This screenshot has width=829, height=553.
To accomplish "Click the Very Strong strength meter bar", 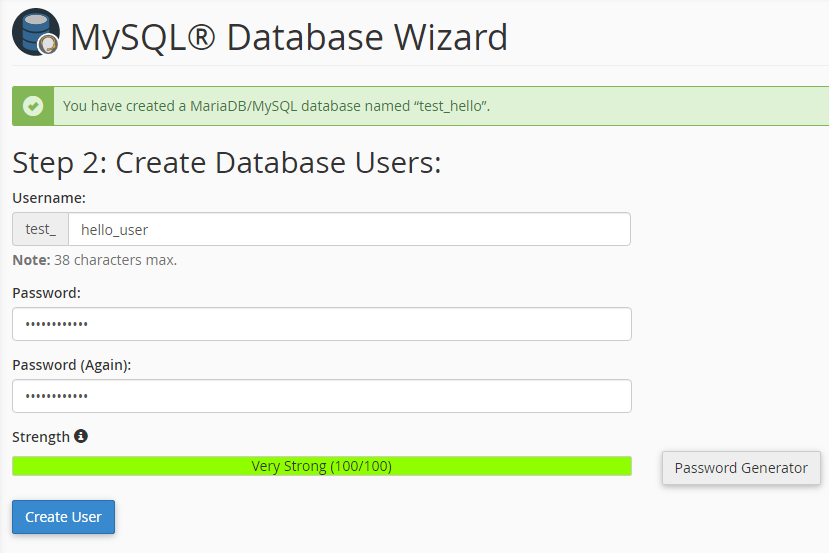I will click(x=321, y=466).
